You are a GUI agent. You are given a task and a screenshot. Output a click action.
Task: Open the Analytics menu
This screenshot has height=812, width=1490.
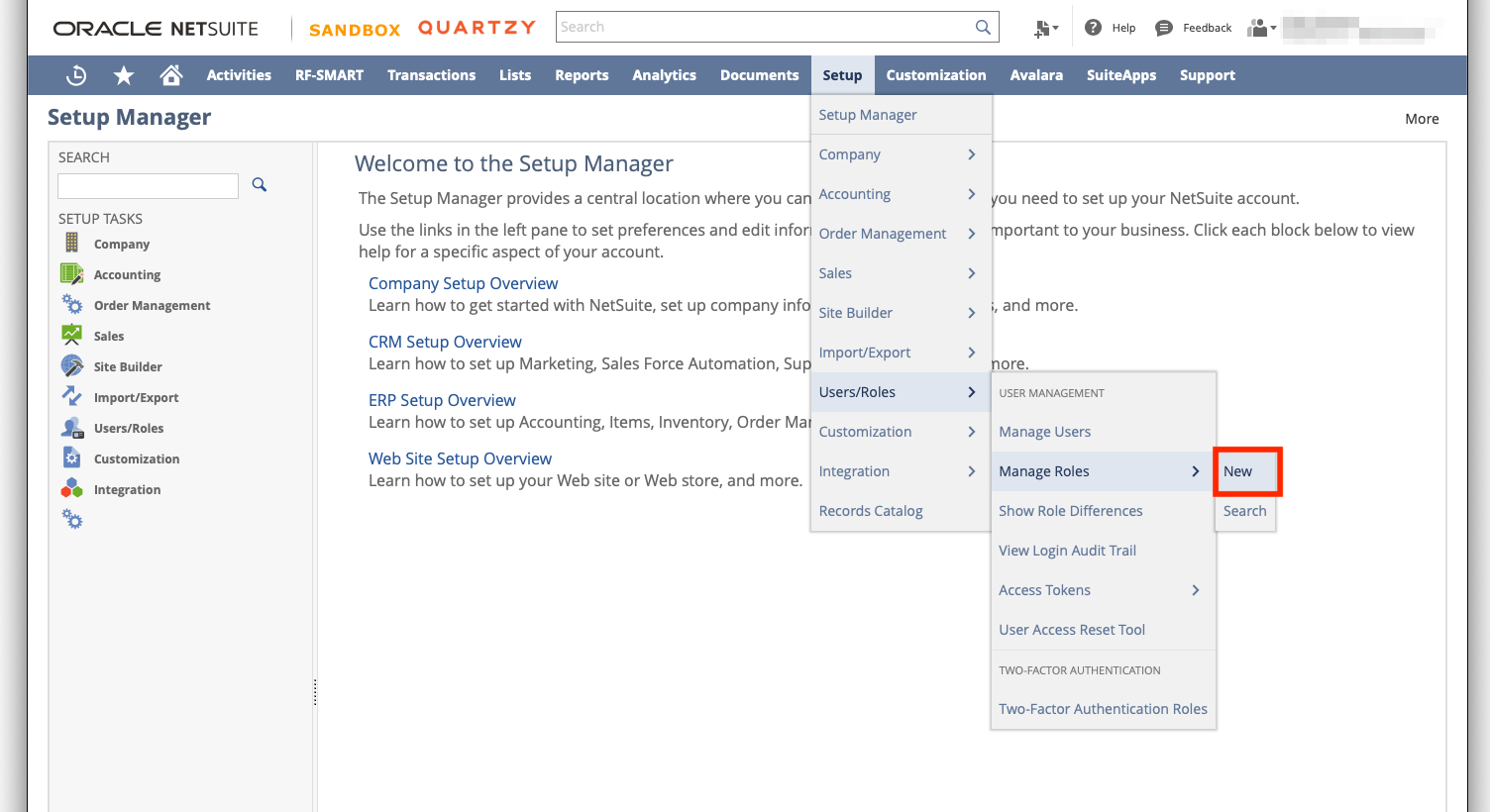pos(664,75)
